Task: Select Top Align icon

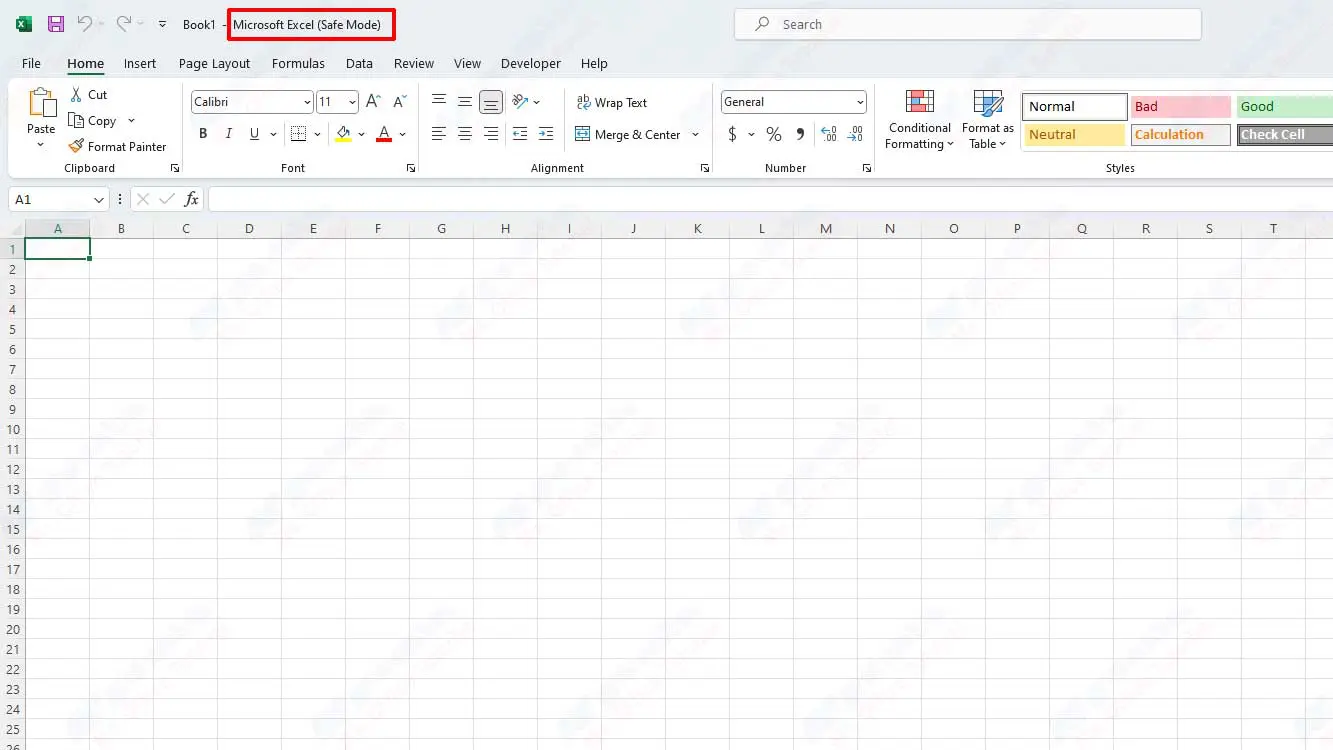Action: (438, 101)
